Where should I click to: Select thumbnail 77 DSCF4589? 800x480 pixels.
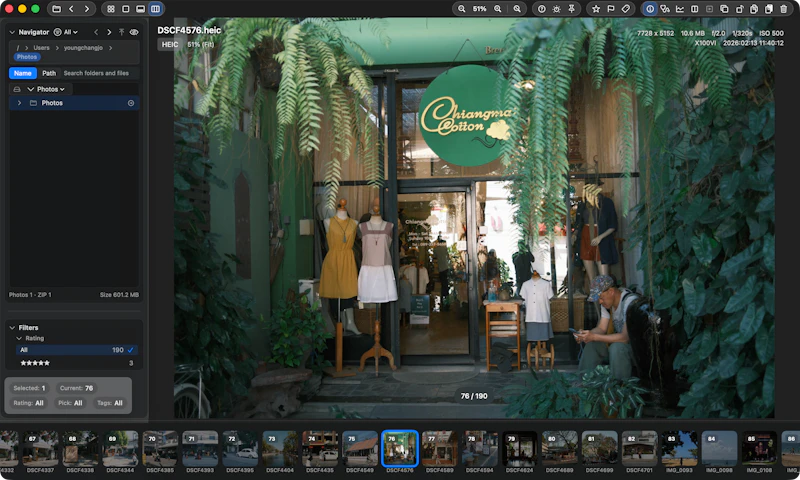pyautogui.click(x=439, y=451)
